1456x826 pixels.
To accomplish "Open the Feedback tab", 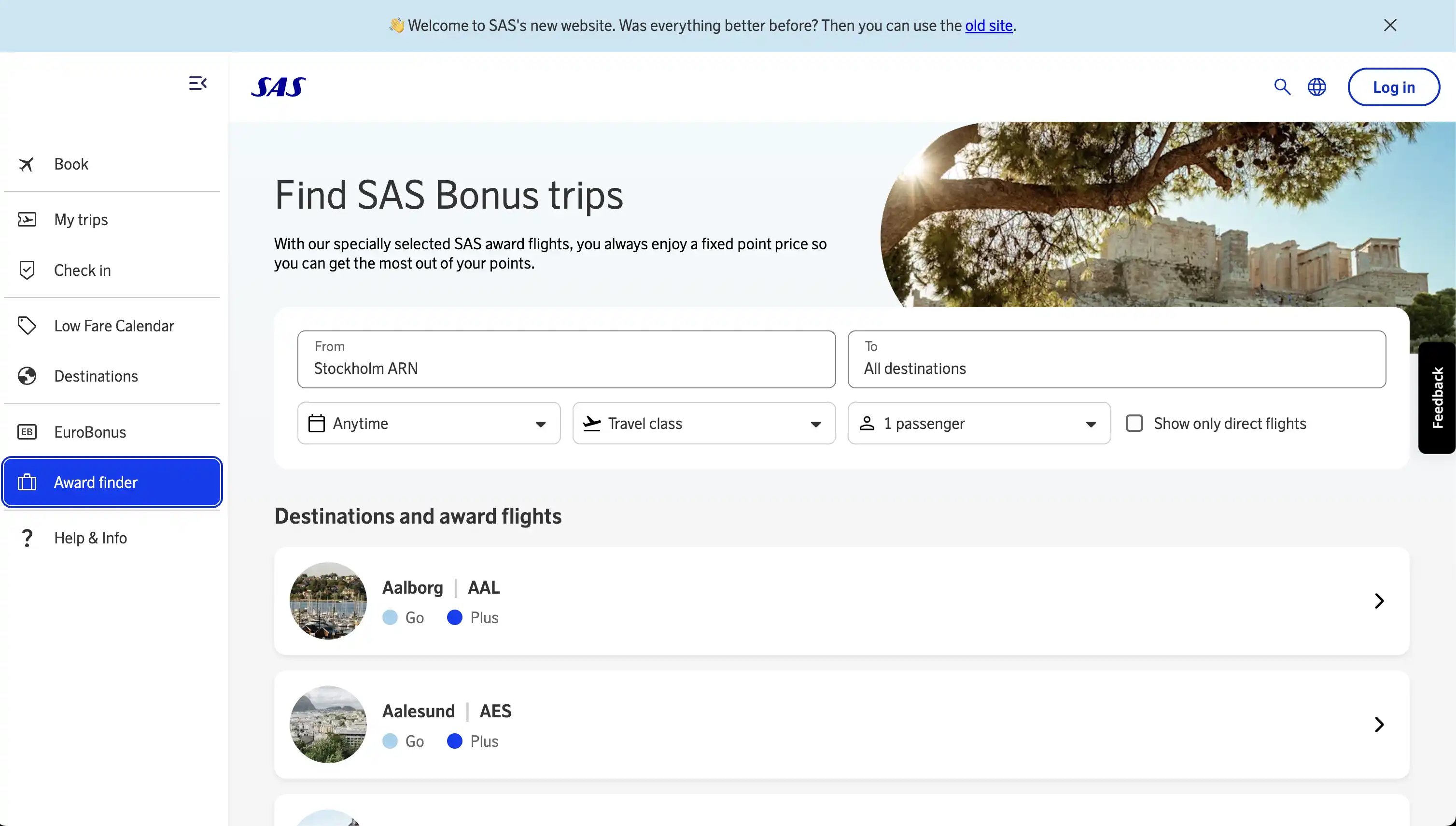I will pos(1437,398).
